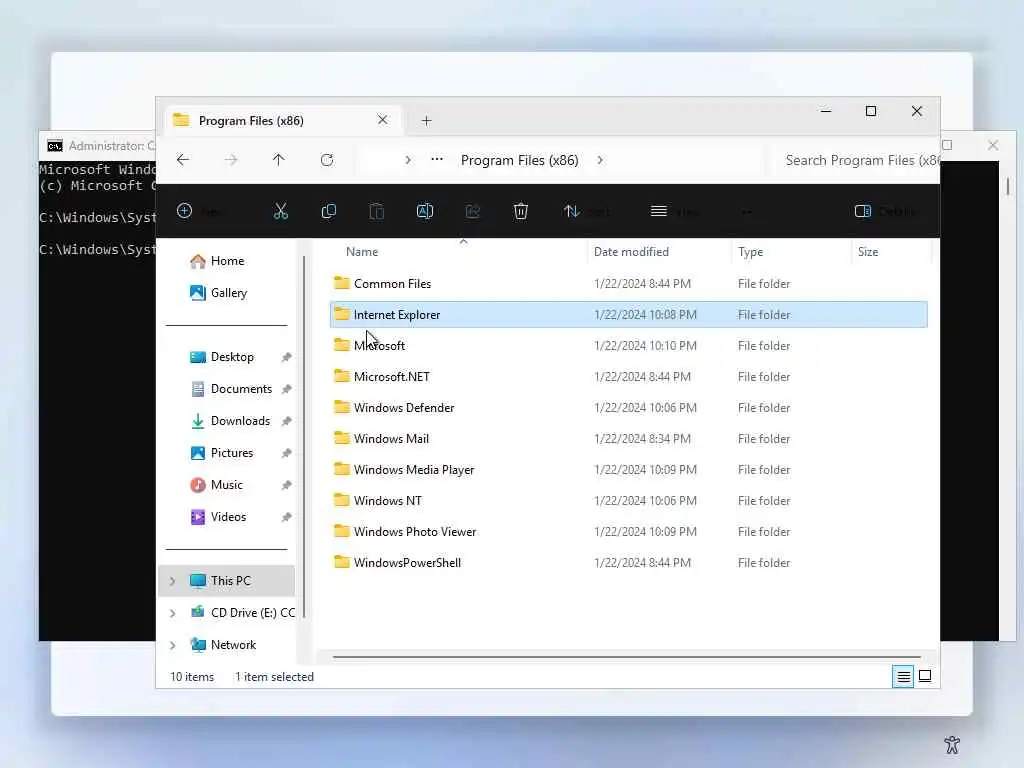
Task: Close the Program Files (x86) tab
Action: 383,120
